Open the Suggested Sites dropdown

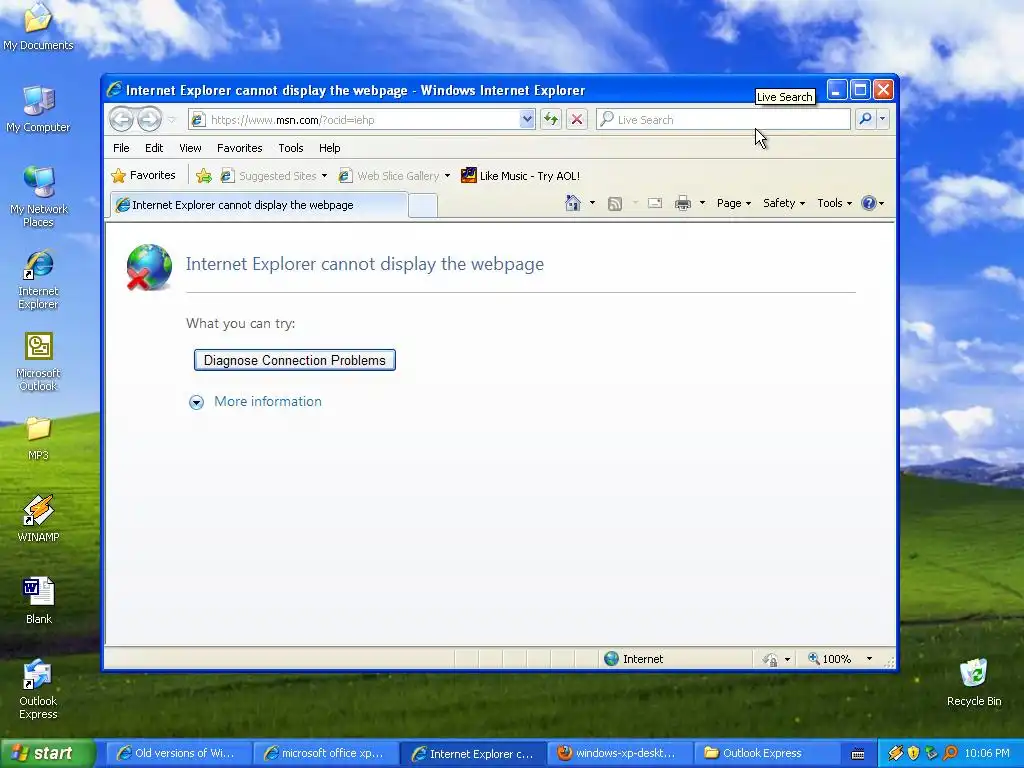(x=274, y=176)
